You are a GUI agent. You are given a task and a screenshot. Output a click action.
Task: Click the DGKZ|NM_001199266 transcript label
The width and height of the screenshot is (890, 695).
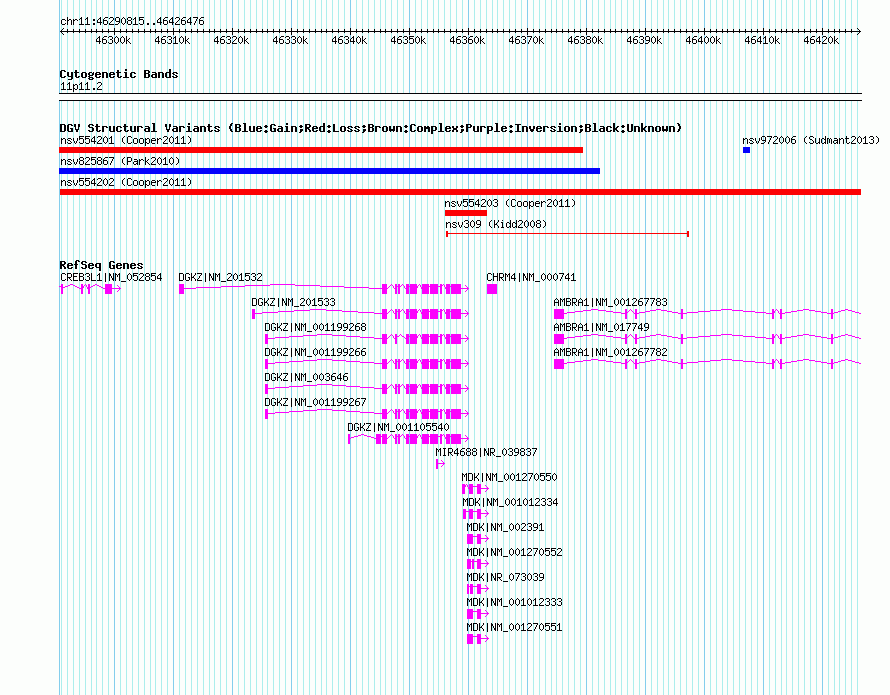(315, 352)
